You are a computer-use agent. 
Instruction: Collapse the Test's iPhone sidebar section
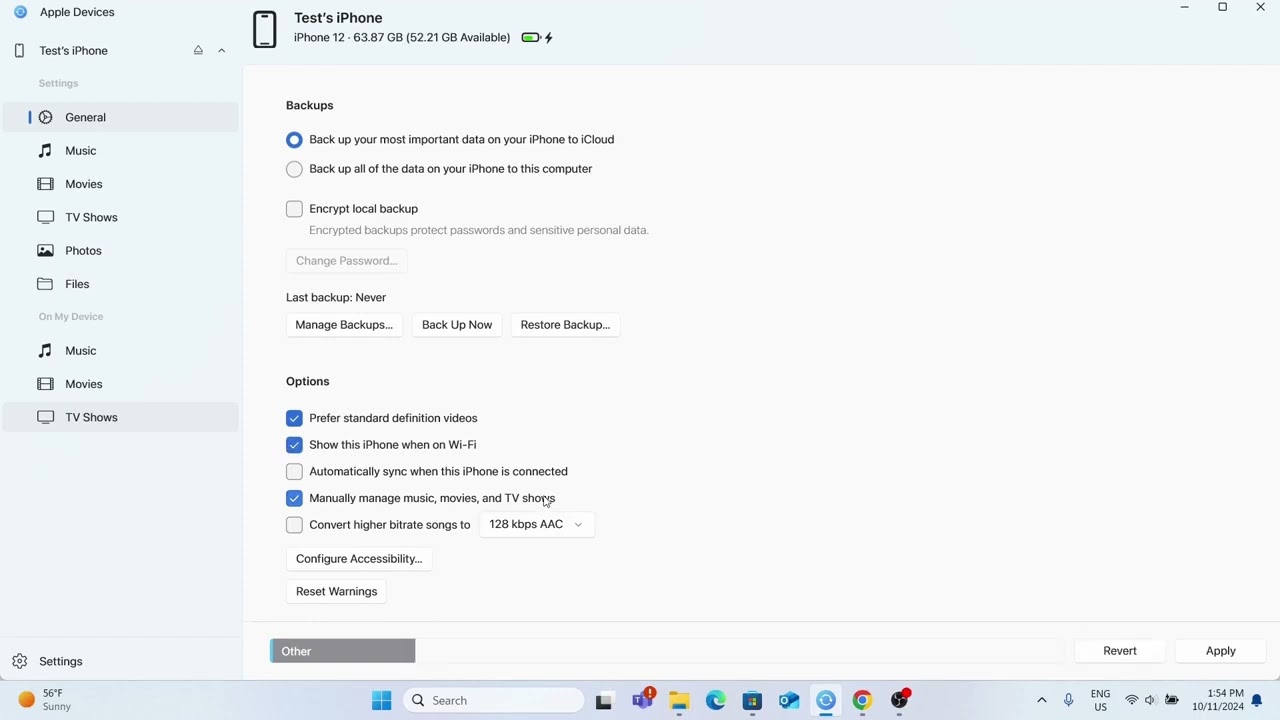(x=222, y=50)
